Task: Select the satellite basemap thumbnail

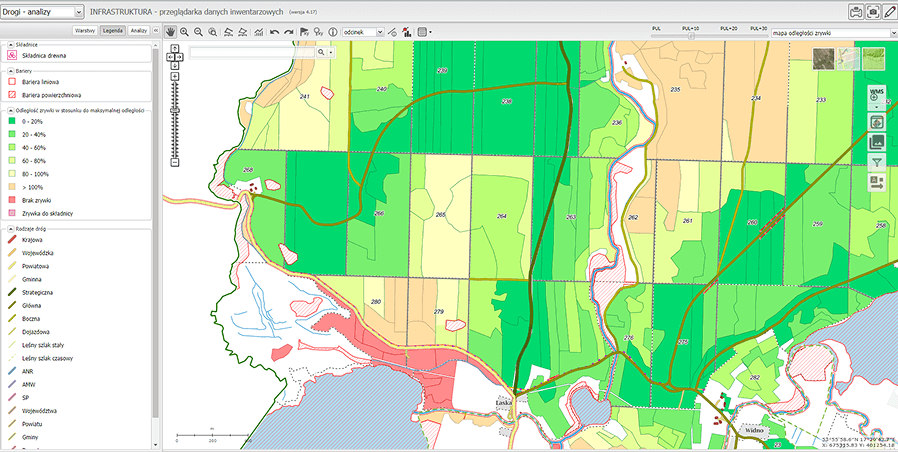Action: point(824,59)
